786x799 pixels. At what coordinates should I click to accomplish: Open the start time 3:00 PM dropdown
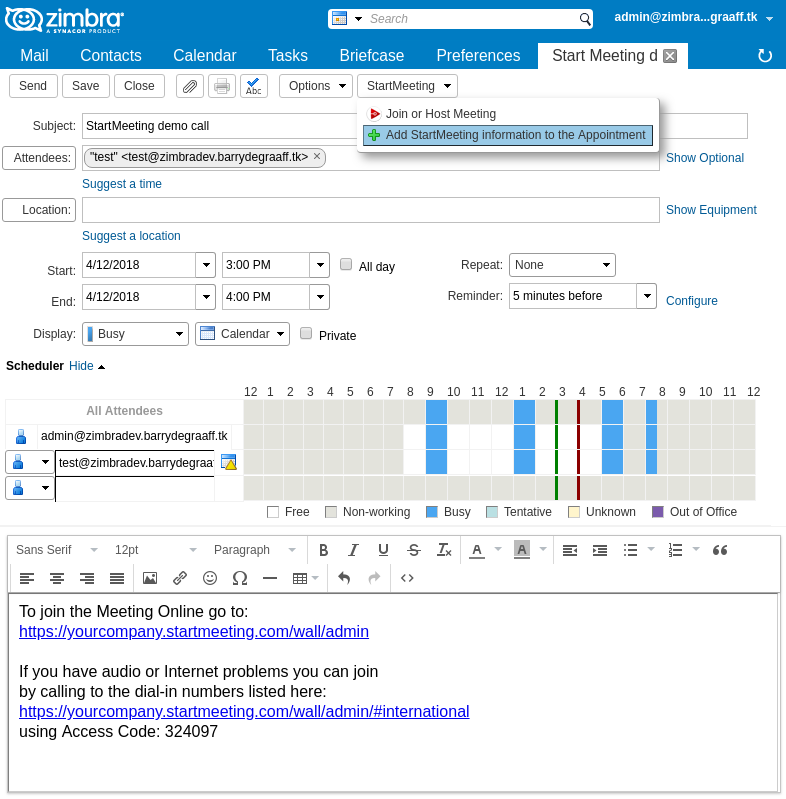point(320,265)
